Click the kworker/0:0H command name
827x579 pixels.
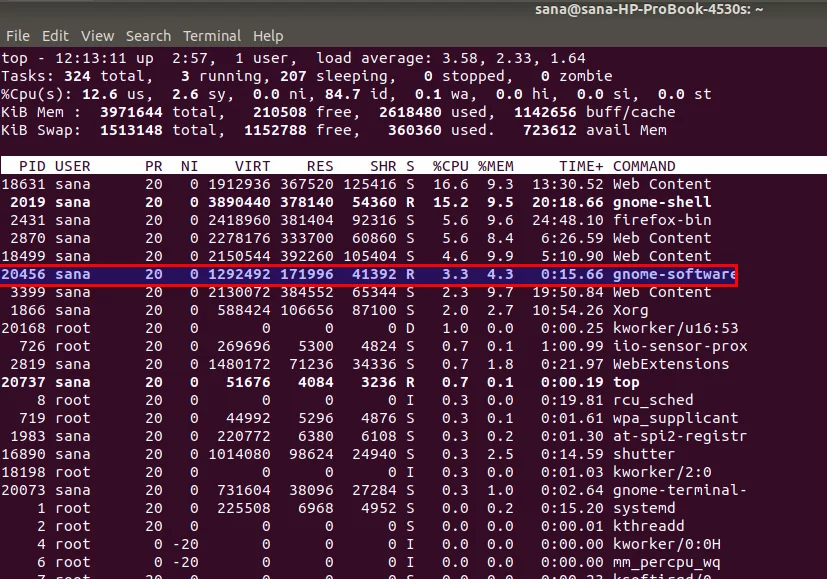point(667,544)
